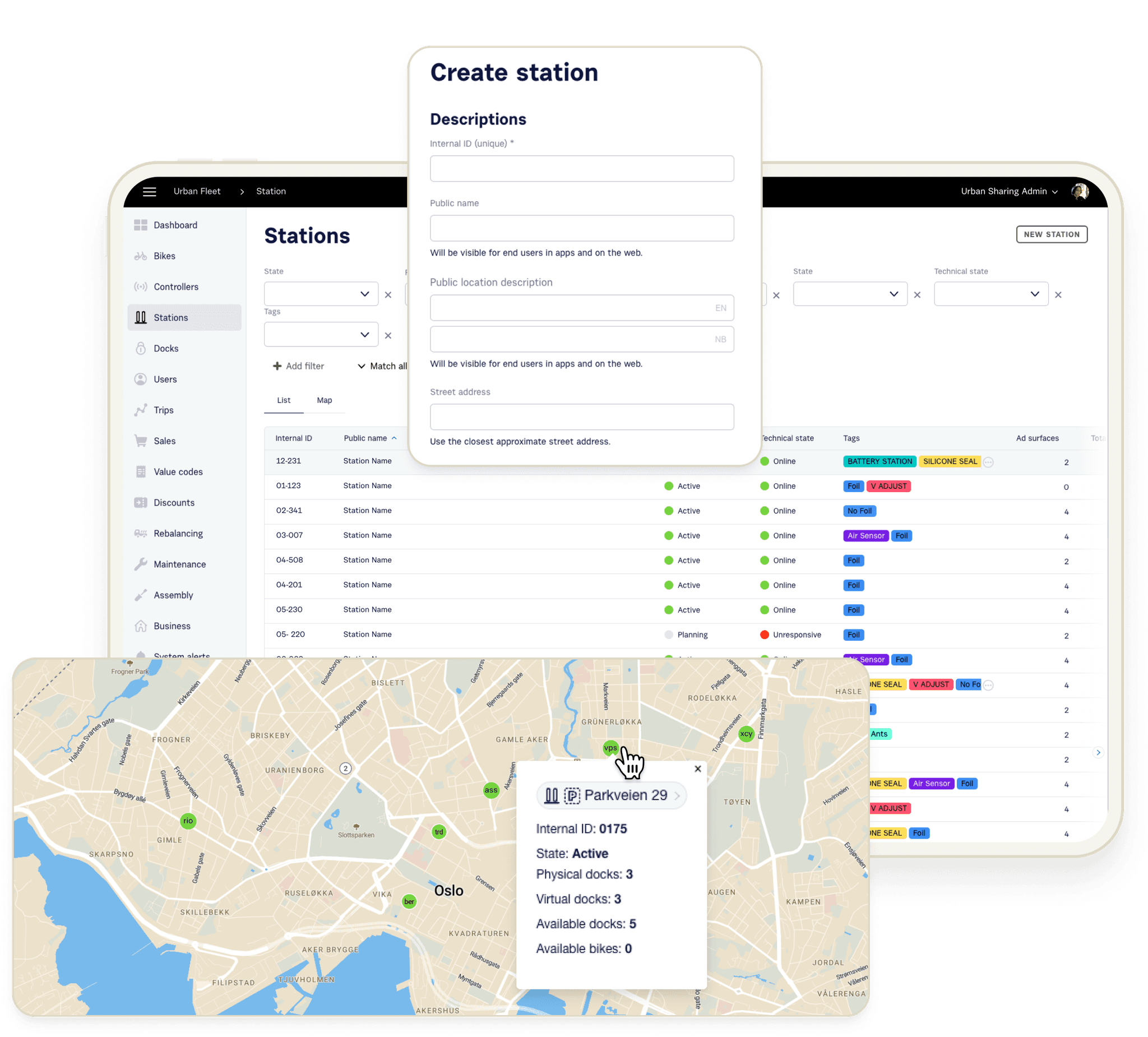Click the Maintenance wrench icon
The height and width of the screenshot is (1037, 1148).
141,564
